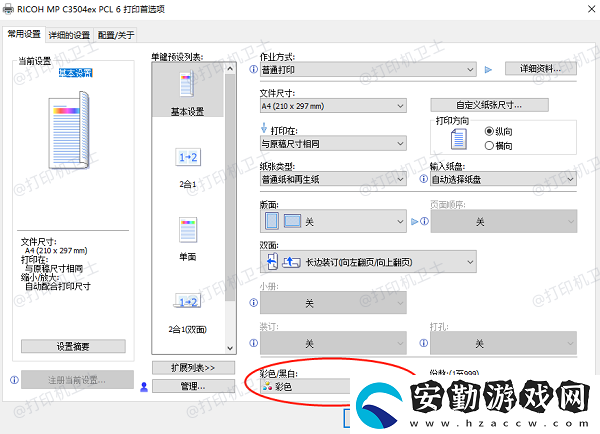The width and height of the screenshot is (600, 434).
Task: Click the long-edge flip icon in 双面
Action: coord(272,262)
